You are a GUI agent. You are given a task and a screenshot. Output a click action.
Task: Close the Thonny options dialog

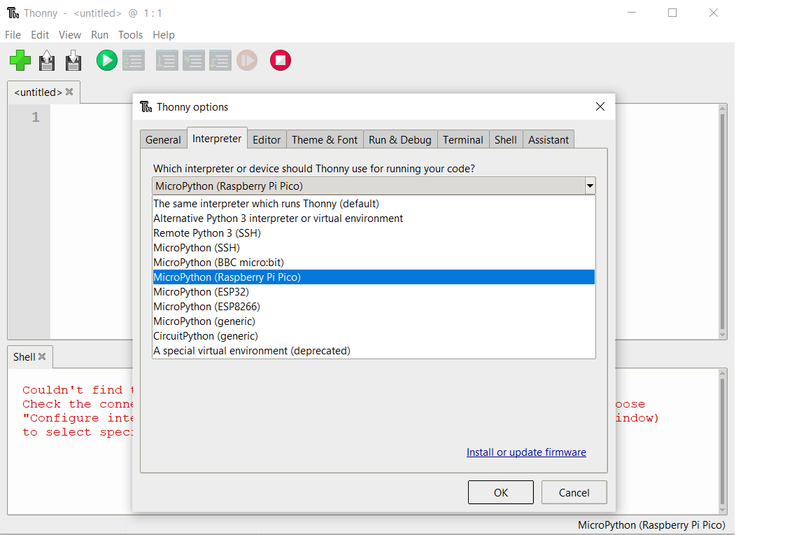[x=600, y=106]
